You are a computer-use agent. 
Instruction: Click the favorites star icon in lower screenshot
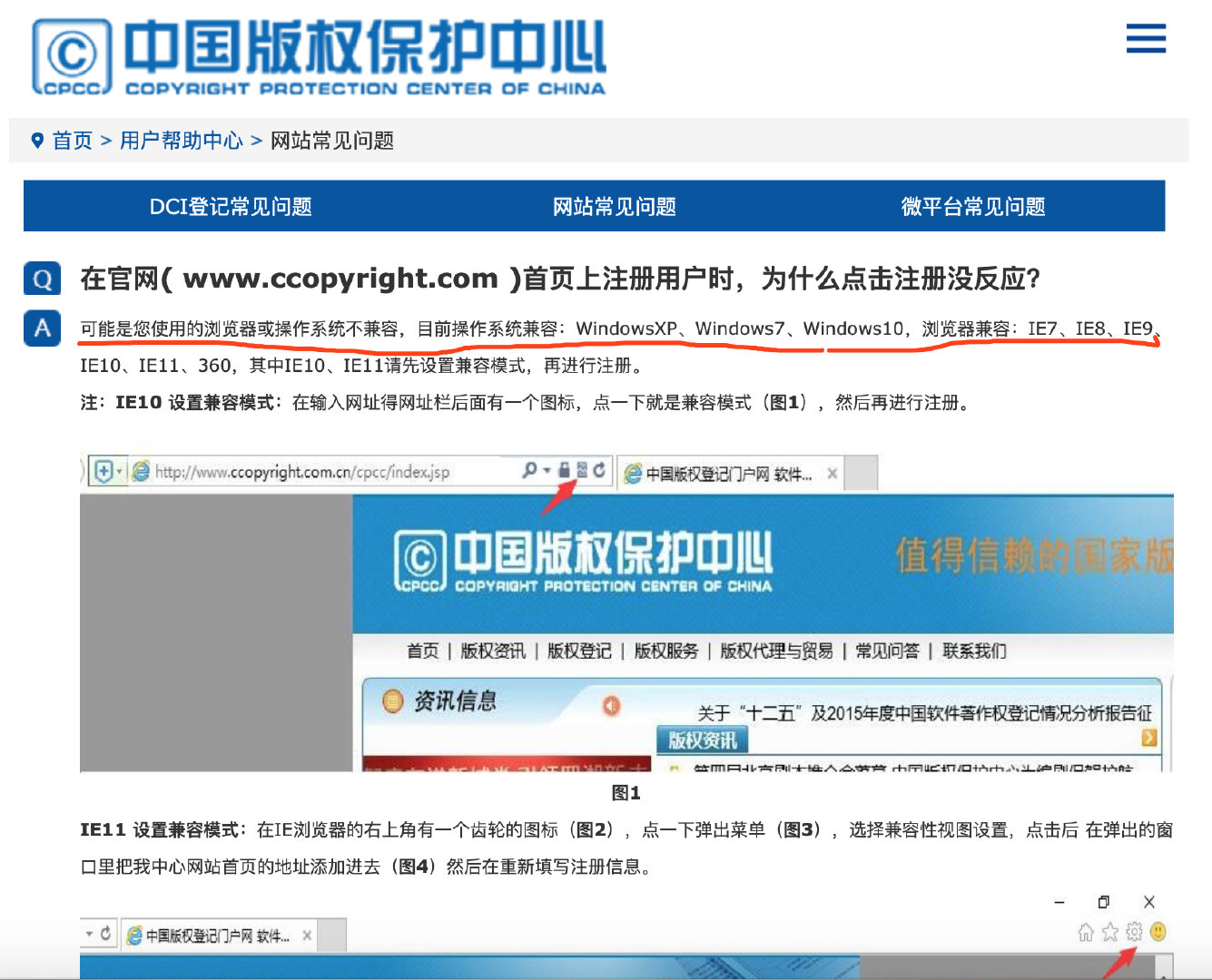[1110, 932]
